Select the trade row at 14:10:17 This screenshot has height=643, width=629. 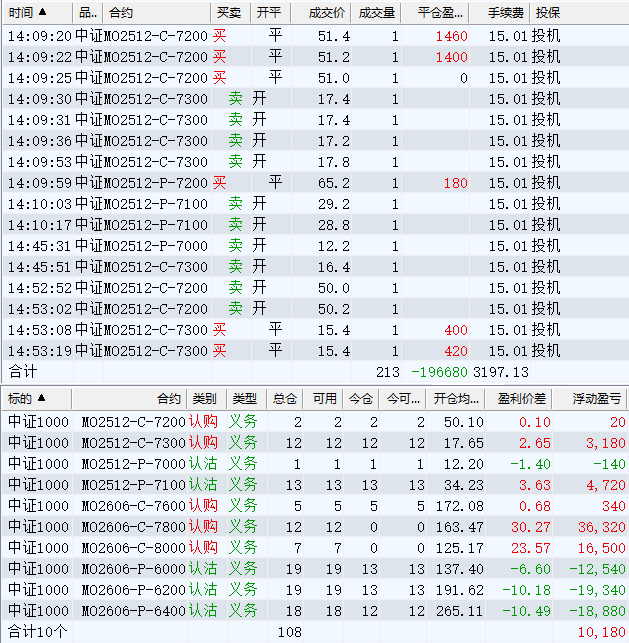(x=316, y=225)
